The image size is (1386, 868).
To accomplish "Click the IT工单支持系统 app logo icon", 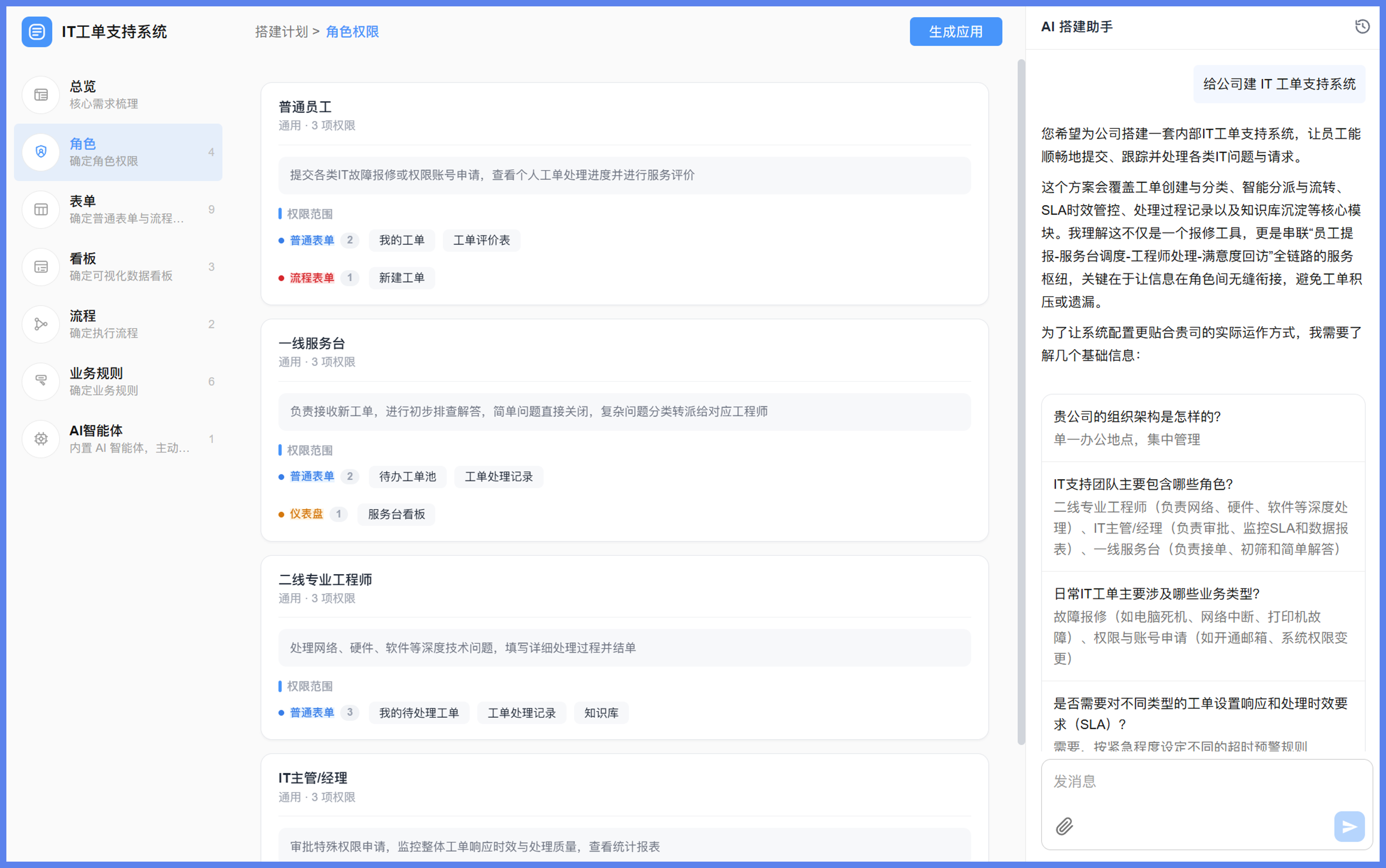I will tap(37, 32).
